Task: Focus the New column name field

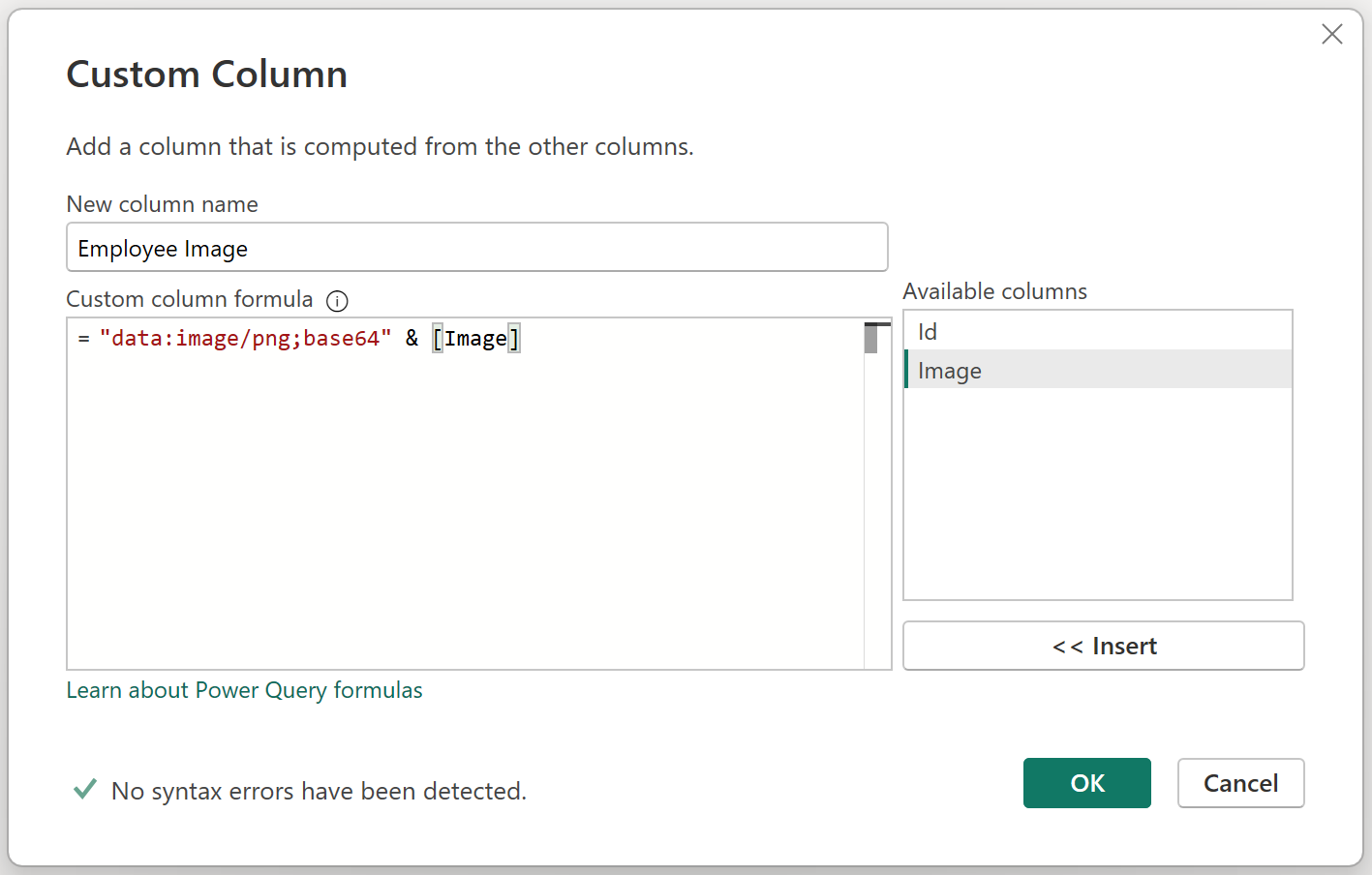Action: (476, 248)
